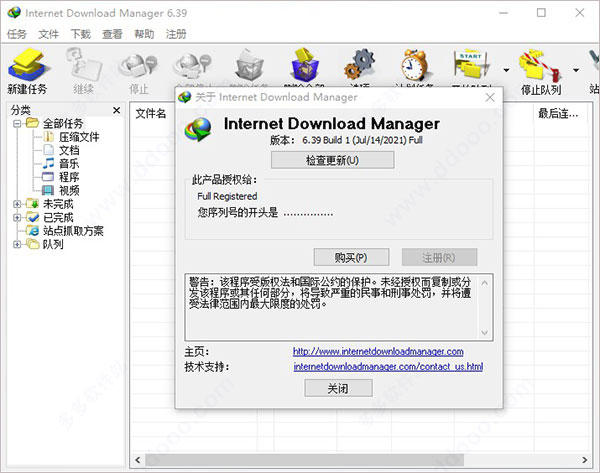Image resolution: width=600 pixels, height=473 pixels.
Task: Click the green arrow folder icon beside 未完成
Action: [x=33, y=204]
